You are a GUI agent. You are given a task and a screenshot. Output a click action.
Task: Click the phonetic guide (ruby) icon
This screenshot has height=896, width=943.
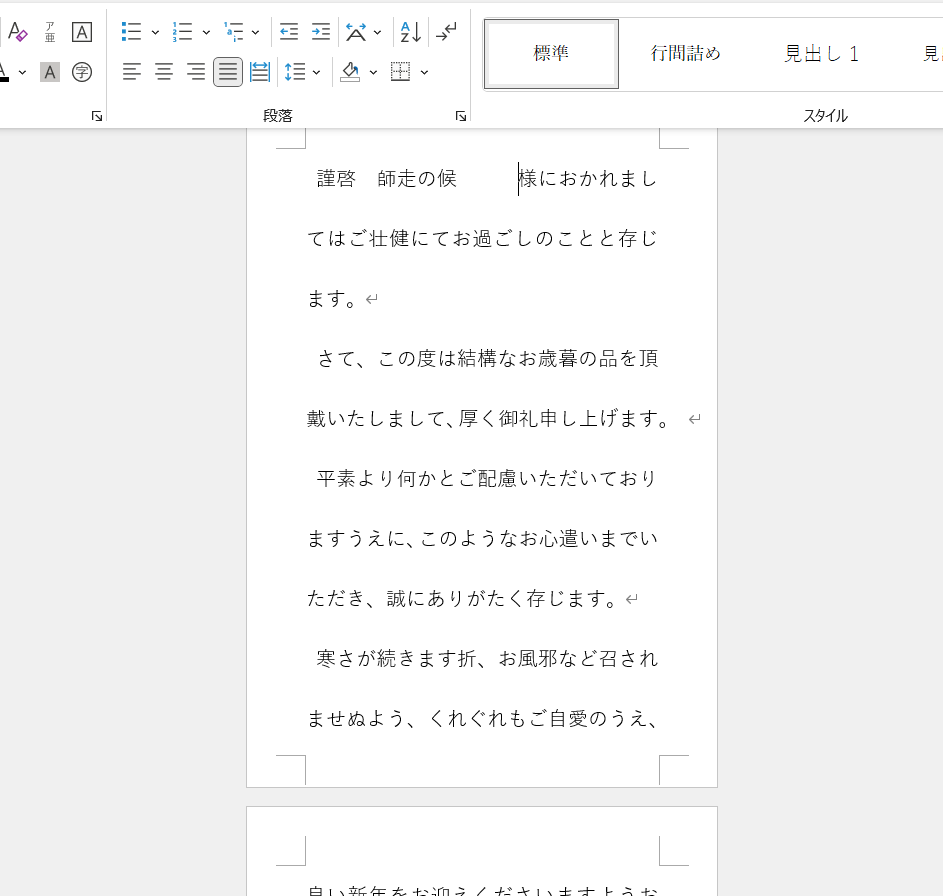pyautogui.click(x=50, y=32)
